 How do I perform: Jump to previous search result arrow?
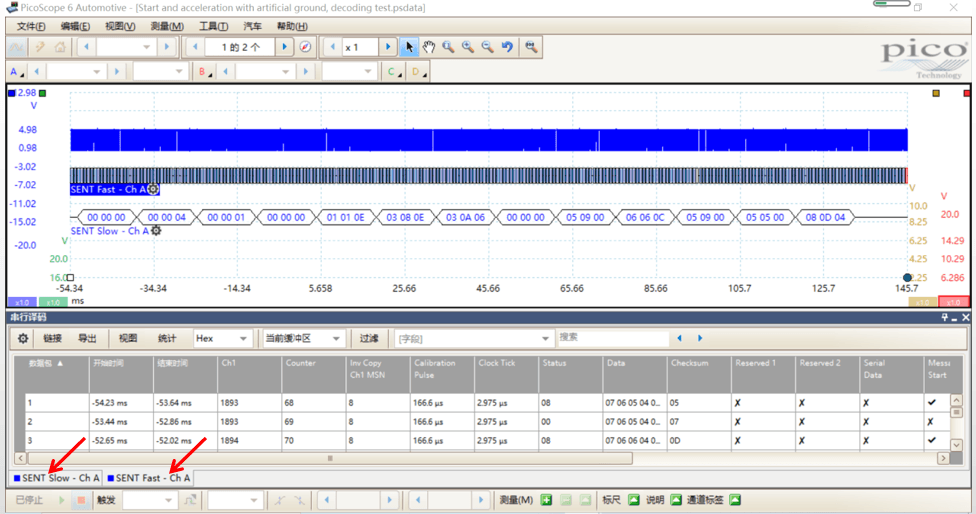tap(679, 339)
